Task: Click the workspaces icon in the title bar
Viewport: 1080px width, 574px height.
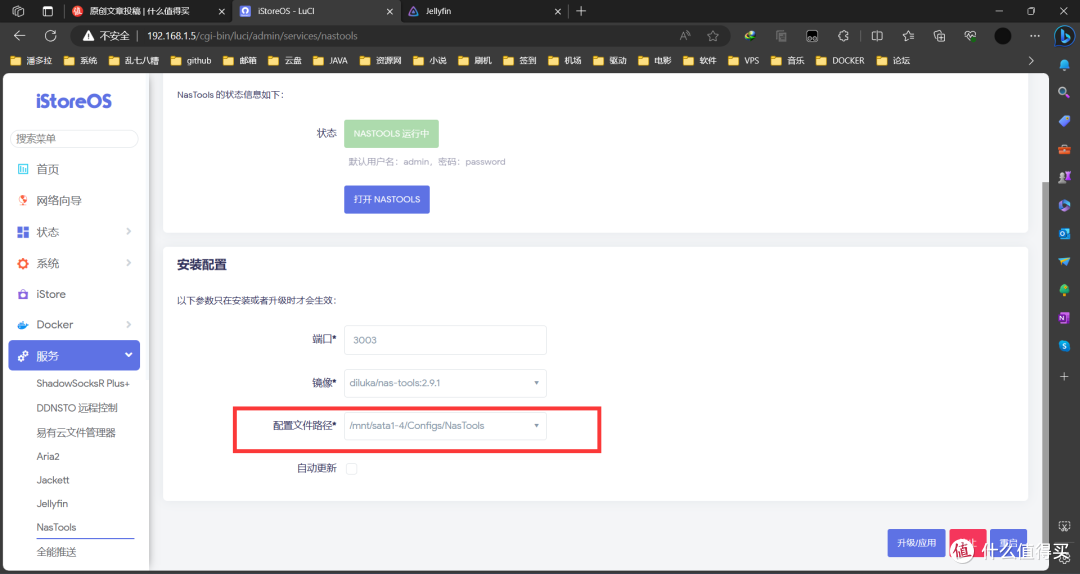Action: pyautogui.click(x=19, y=11)
